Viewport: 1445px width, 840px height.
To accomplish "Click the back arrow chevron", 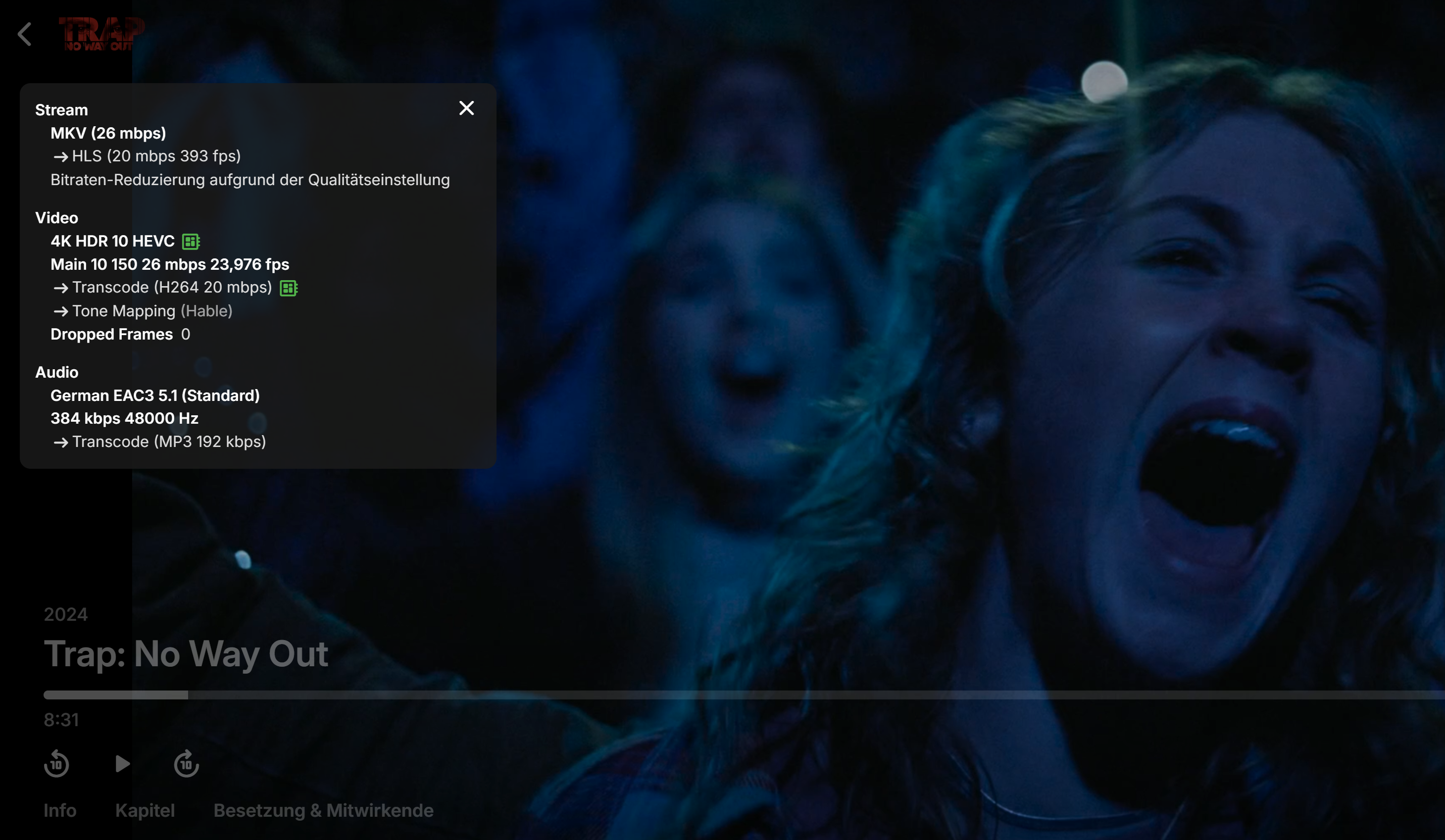I will 24,35.
